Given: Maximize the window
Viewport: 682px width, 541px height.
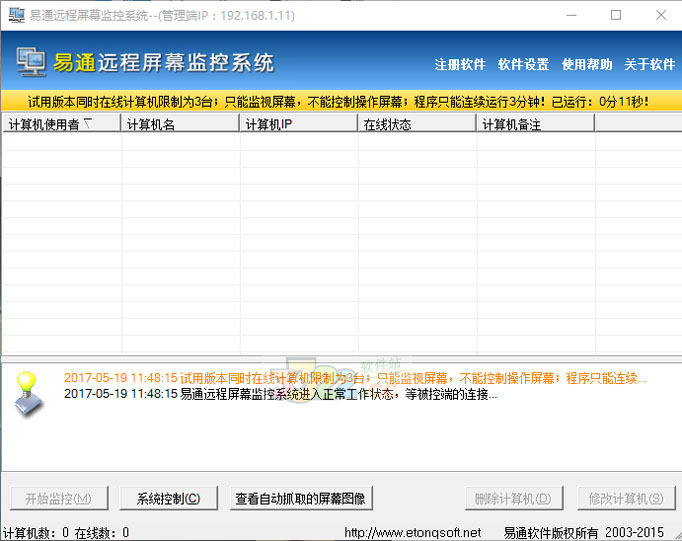Looking at the screenshot, I should (x=616, y=15).
